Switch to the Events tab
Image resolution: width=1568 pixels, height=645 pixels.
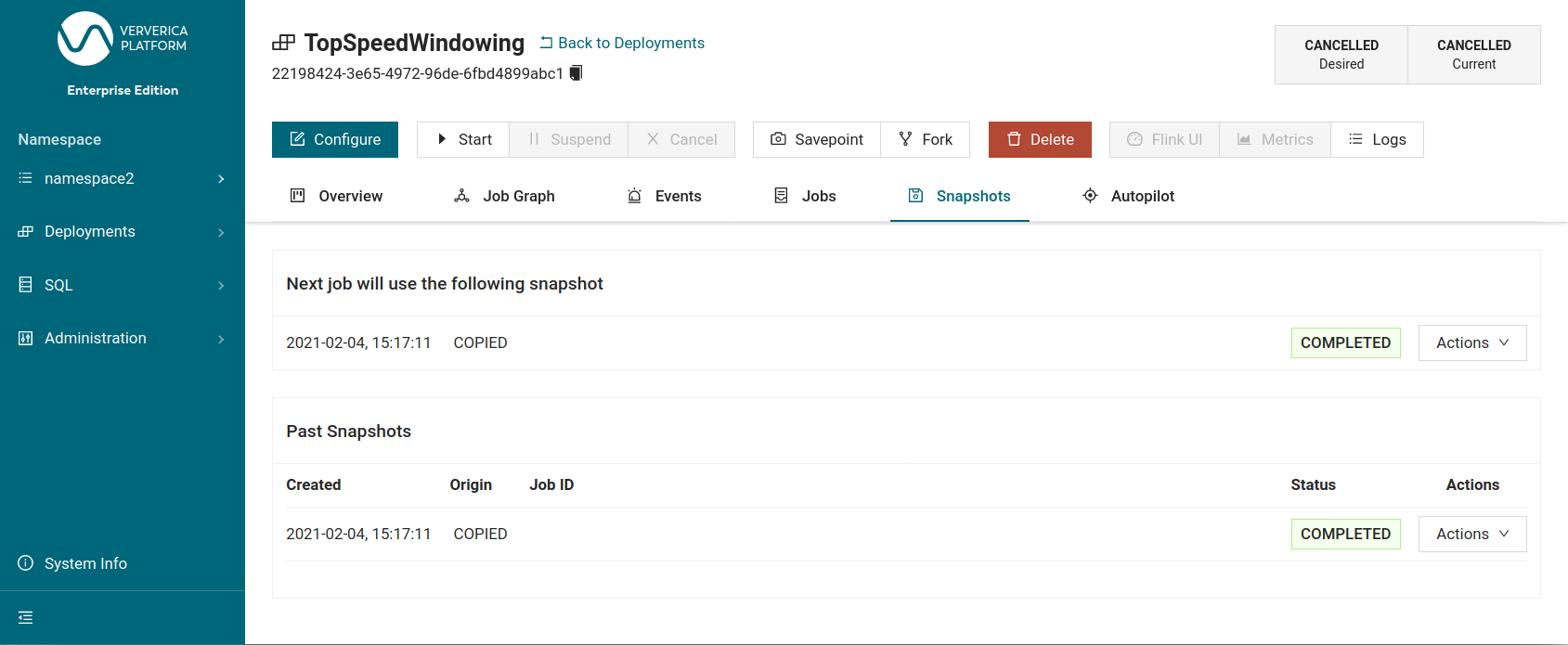(x=664, y=196)
